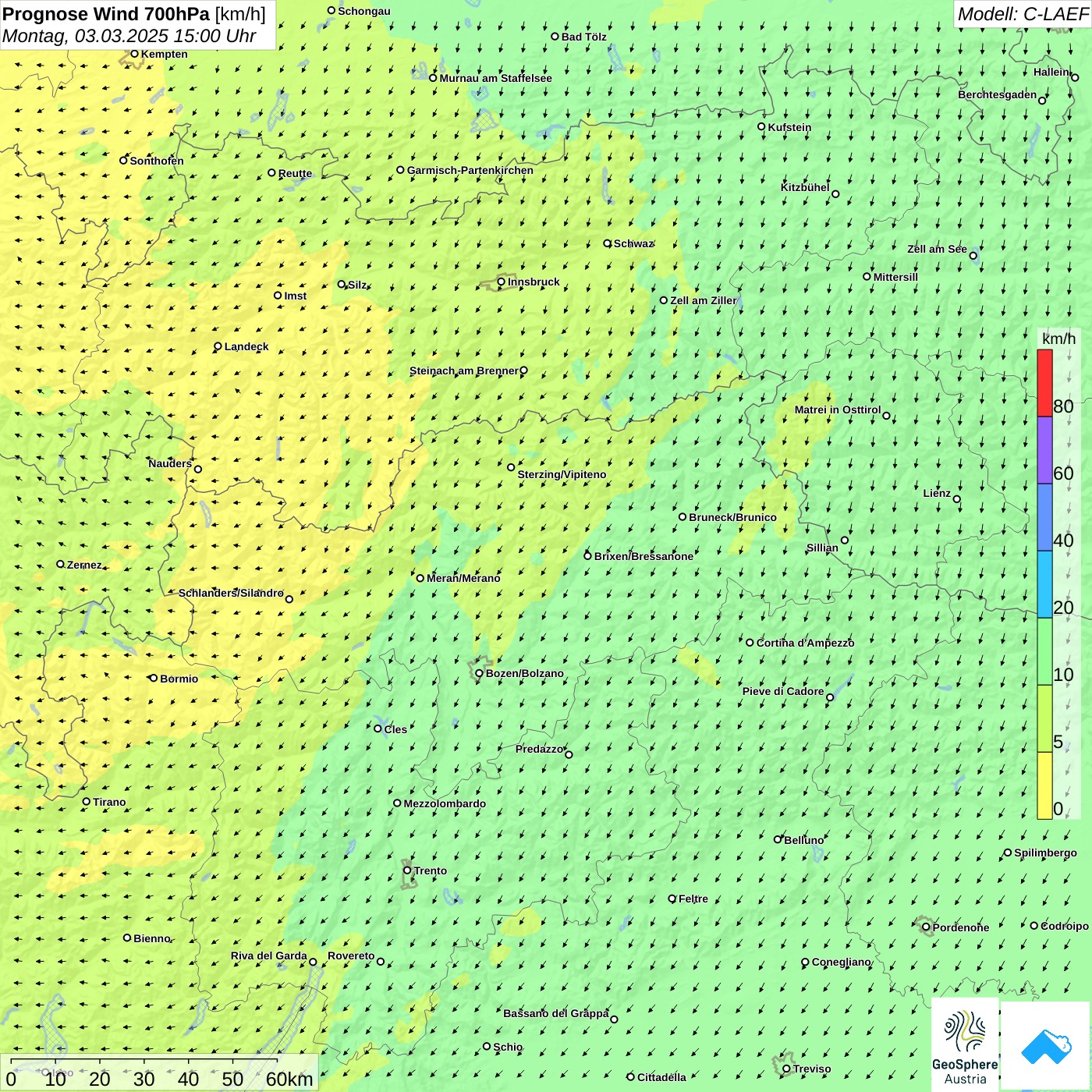The width and height of the screenshot is (1092, 1092).
Task: Click the 'Schlanders/Silandro' label
Action: pos(231,593)
